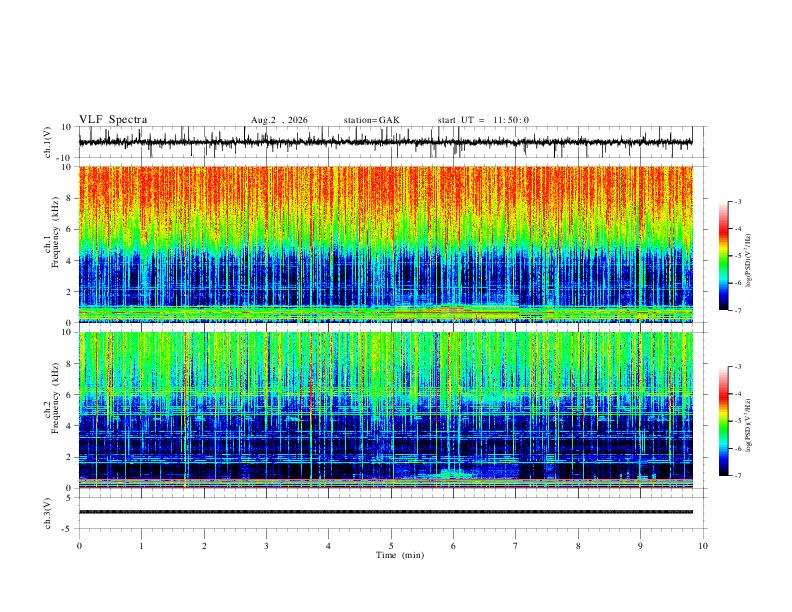Viewport: 792px width, 612px height.
Task: Click the 'station=GAK' label
Action: [371, 120]
